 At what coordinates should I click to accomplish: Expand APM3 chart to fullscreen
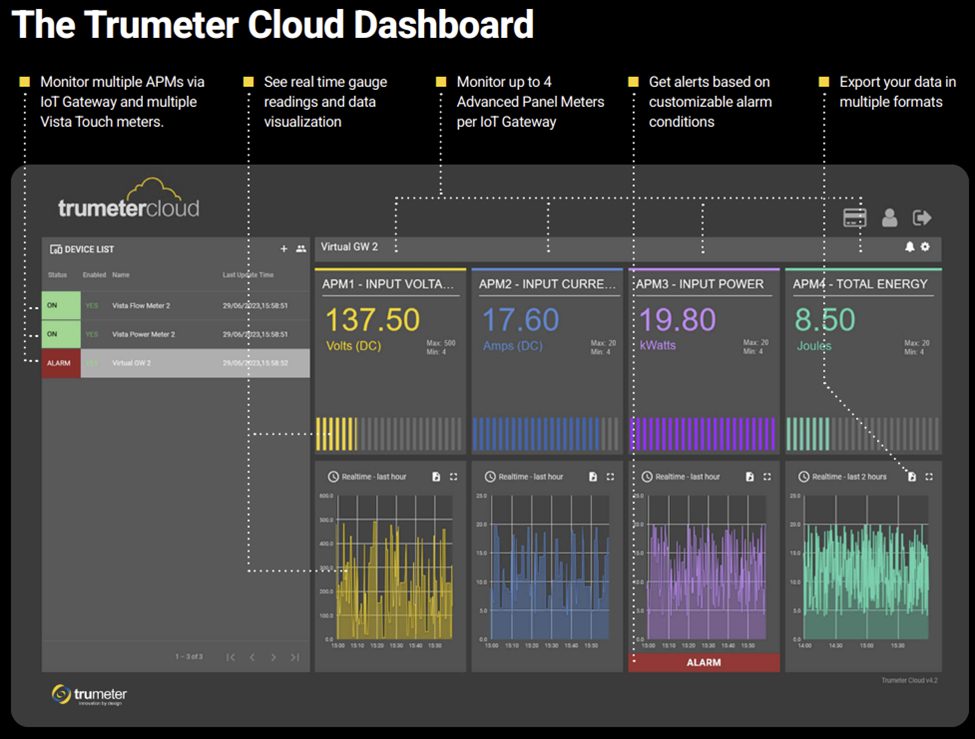pos(767,477)
